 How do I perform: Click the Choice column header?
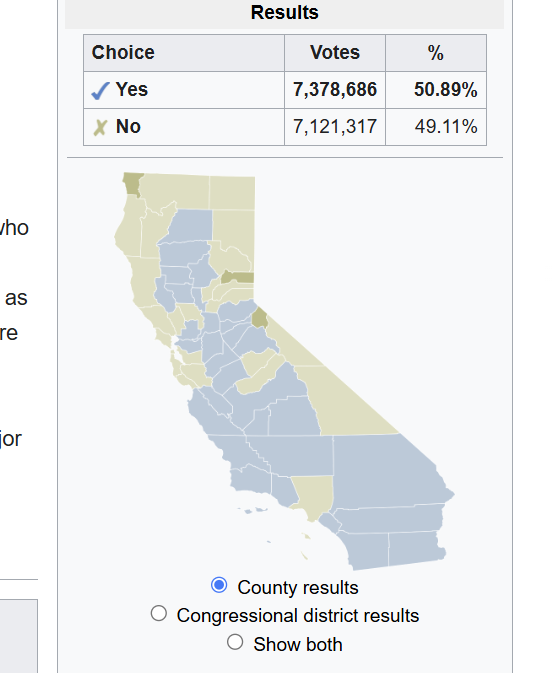click(184, 53)
